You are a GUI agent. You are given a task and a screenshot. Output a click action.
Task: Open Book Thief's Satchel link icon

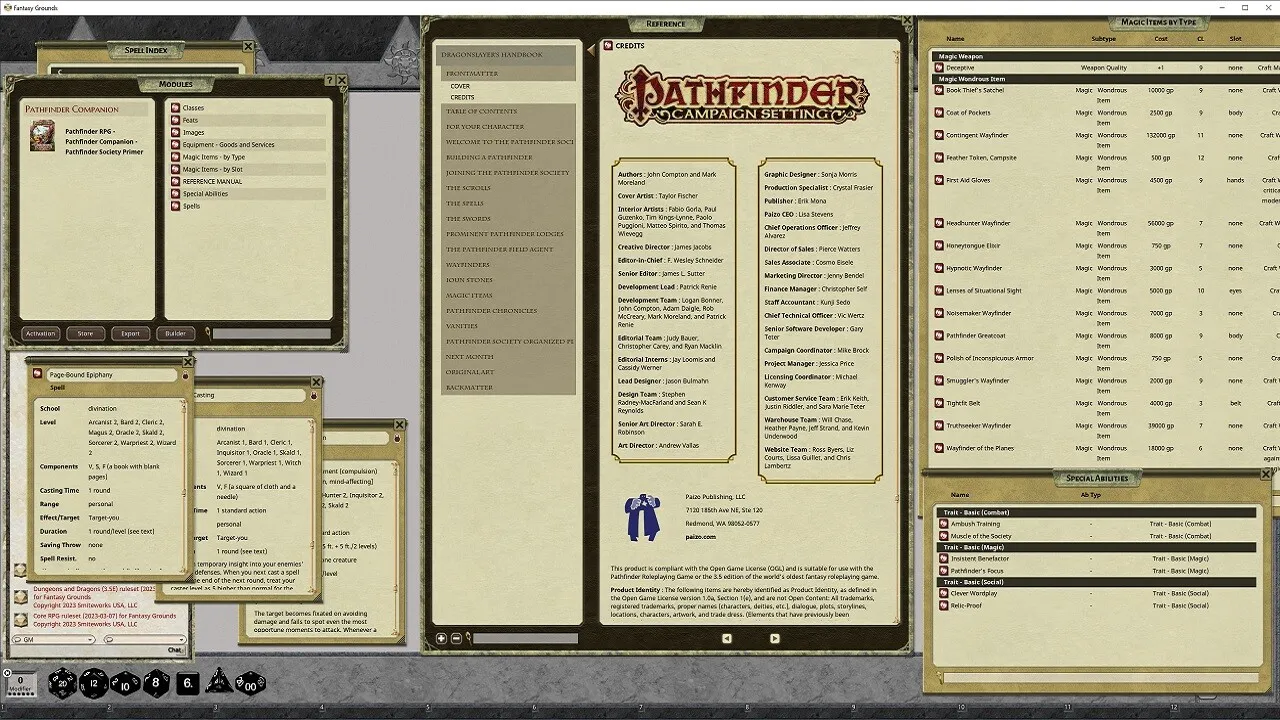tap(939, 90)
